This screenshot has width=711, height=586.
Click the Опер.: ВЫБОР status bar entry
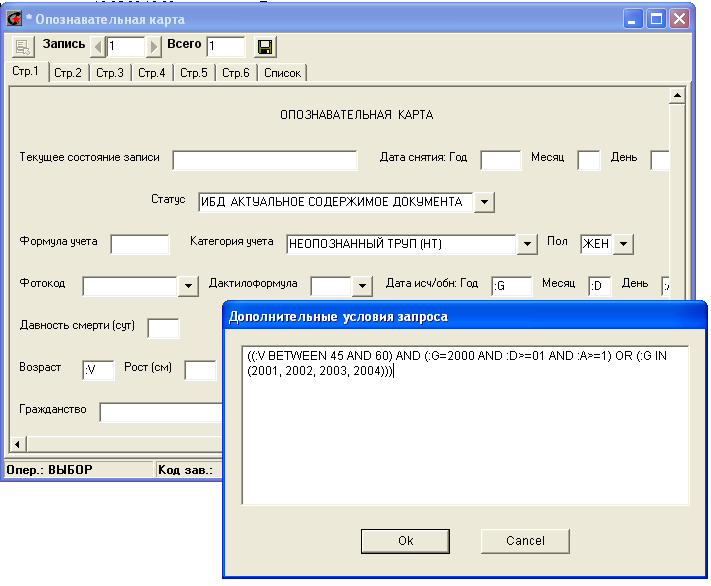tap(78, 469)
